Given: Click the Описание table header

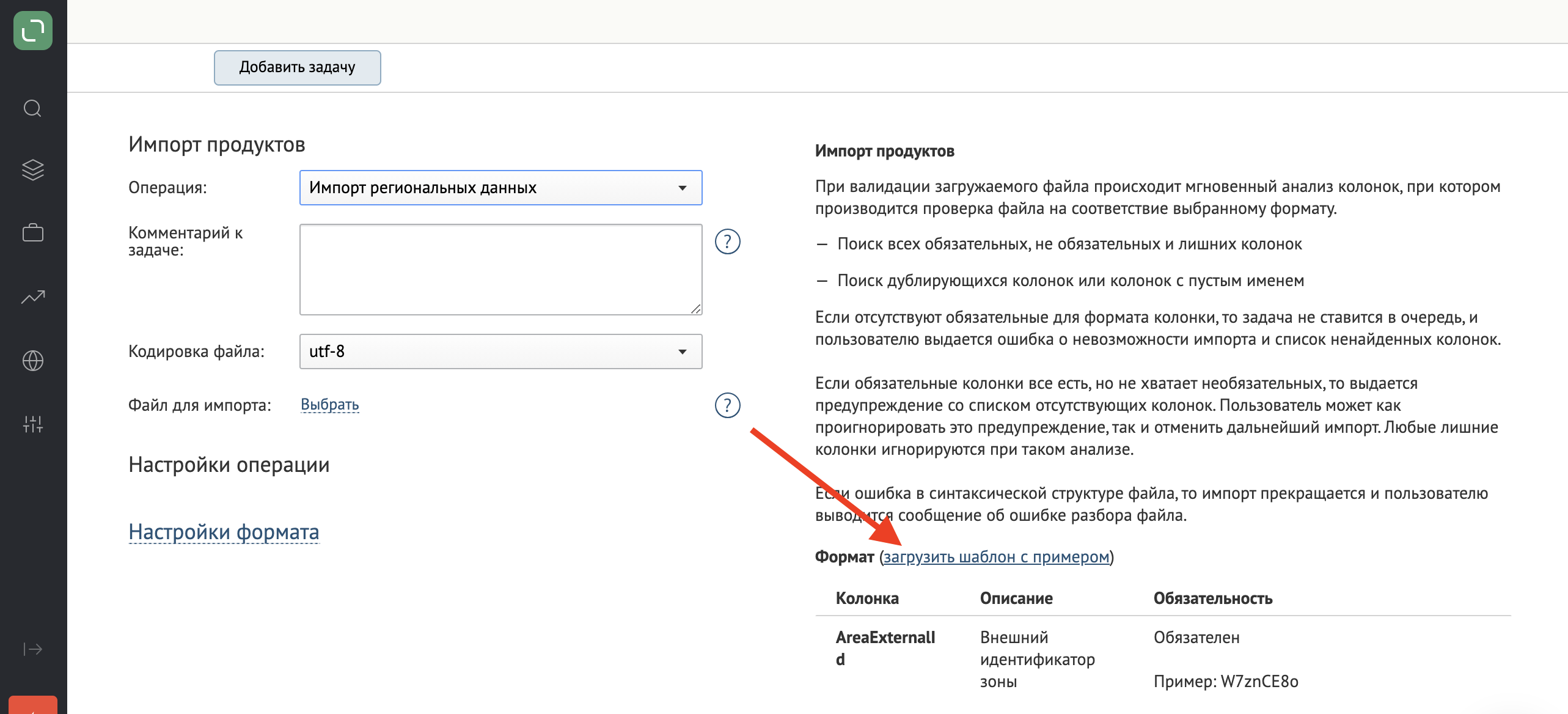Looking at the screenshot, I should 1016,598.
